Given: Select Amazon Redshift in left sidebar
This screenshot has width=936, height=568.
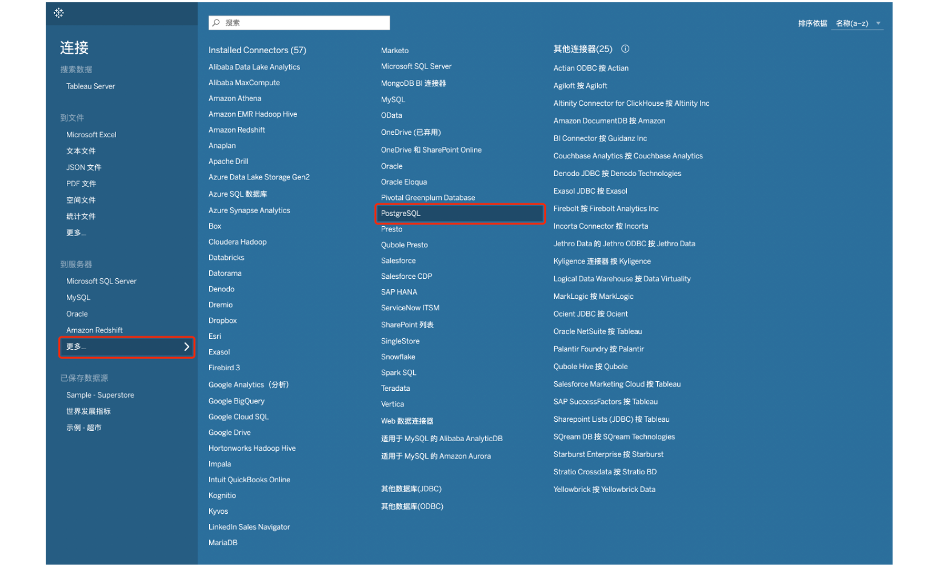Looking at the screenshot, I should (94, 330).
